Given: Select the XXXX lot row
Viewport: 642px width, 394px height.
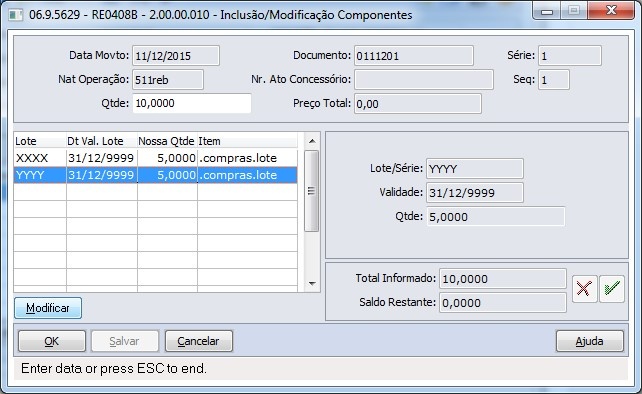Looking at the screenshot, I should point(156,158).
